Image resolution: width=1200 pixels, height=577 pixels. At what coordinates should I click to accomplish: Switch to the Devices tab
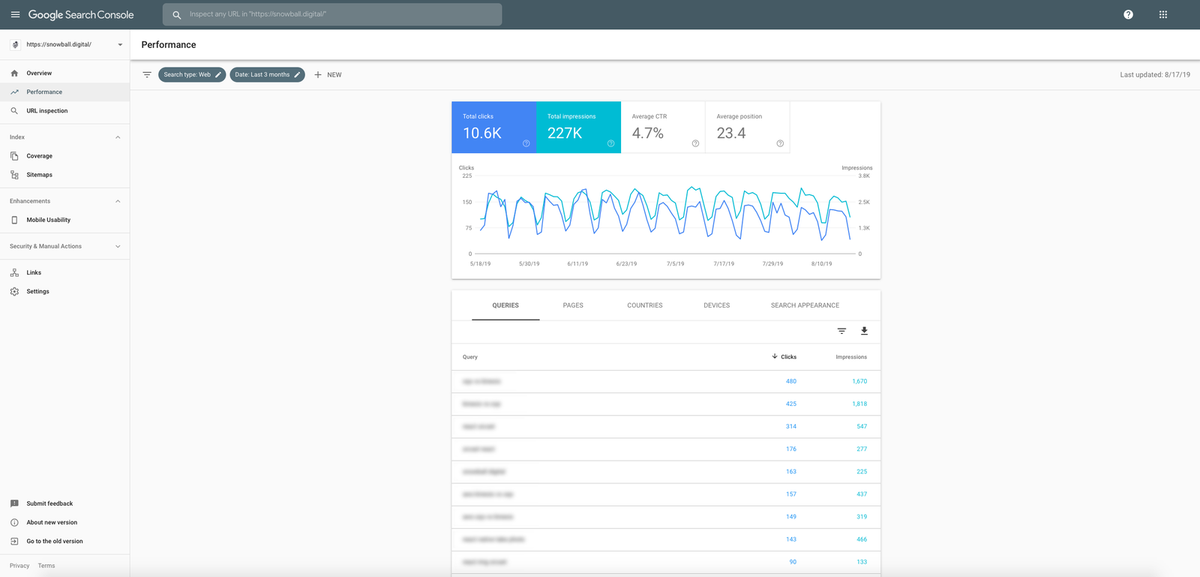[717, 305]
